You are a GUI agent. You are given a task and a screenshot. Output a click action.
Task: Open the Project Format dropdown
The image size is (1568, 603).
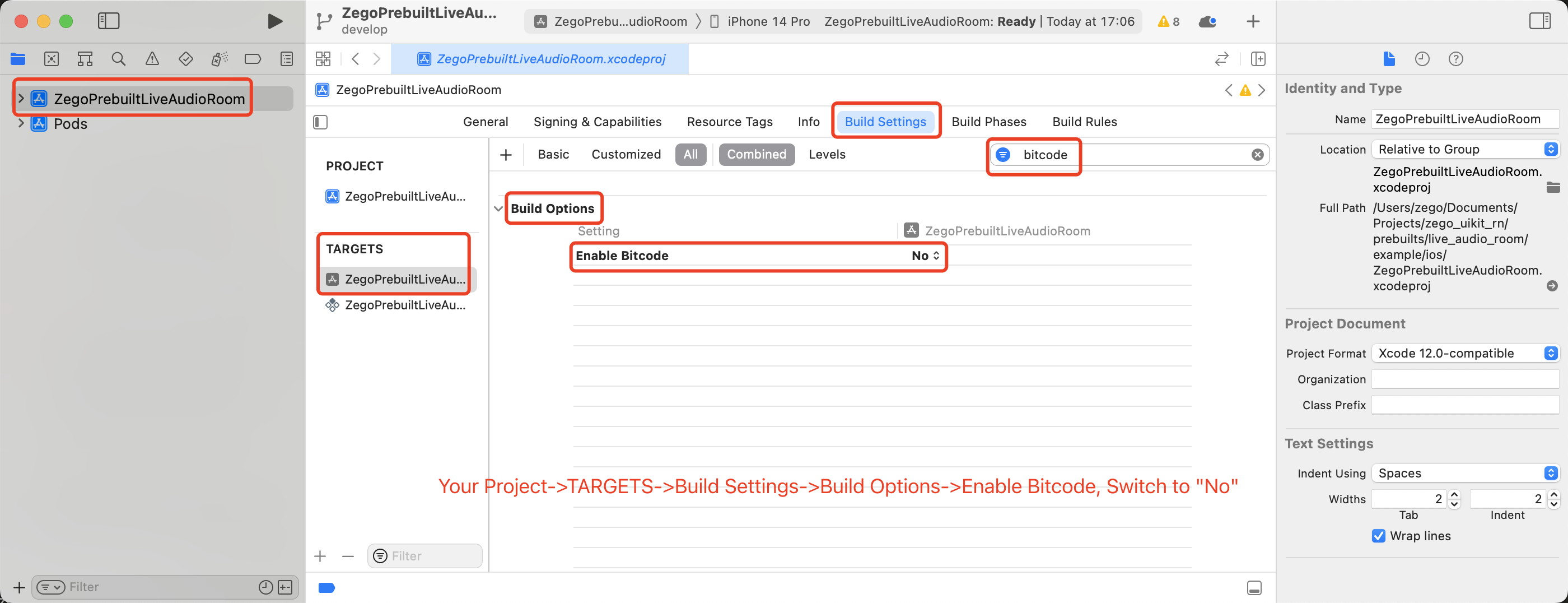point(1464,353)
